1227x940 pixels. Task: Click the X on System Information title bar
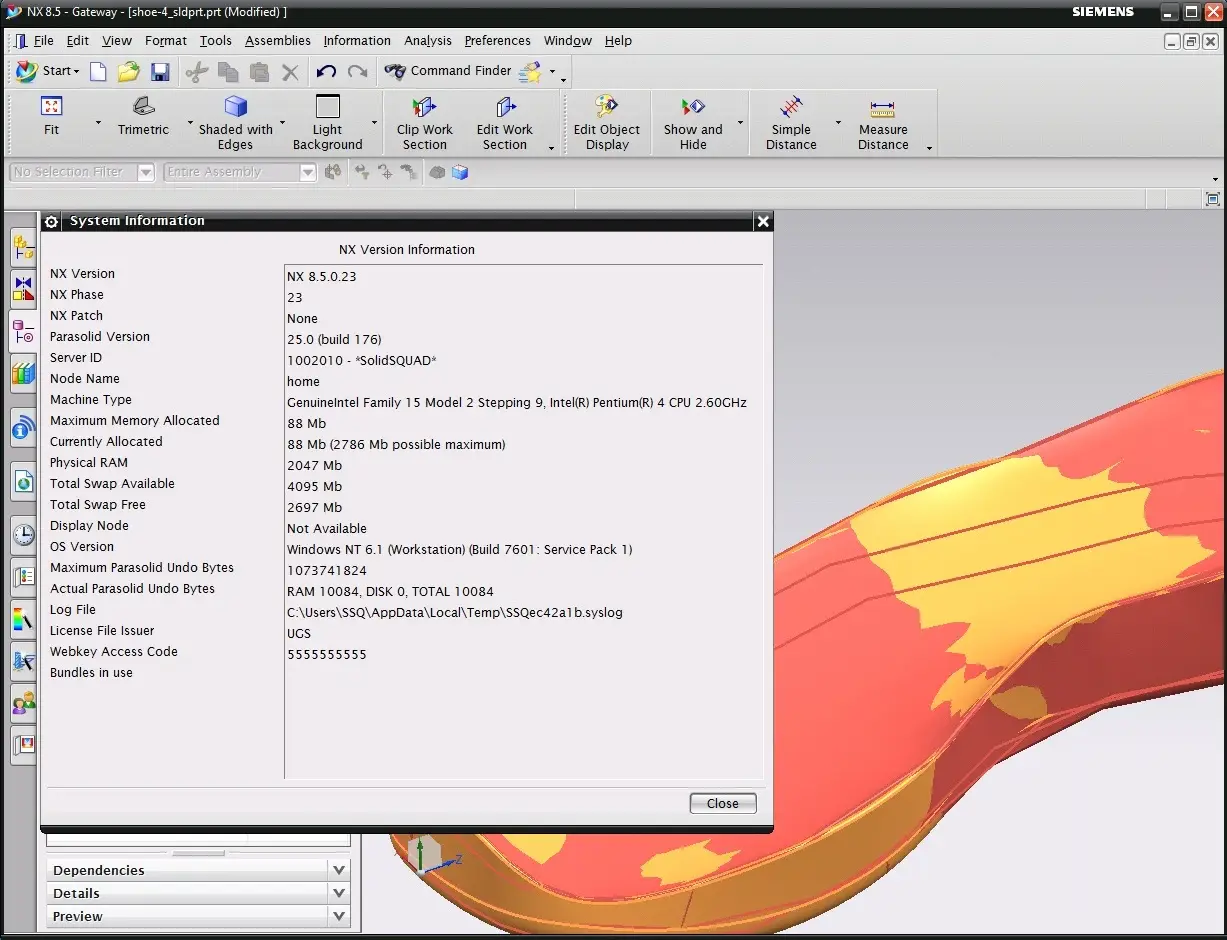pyautogui.click(x=763, y=221)
